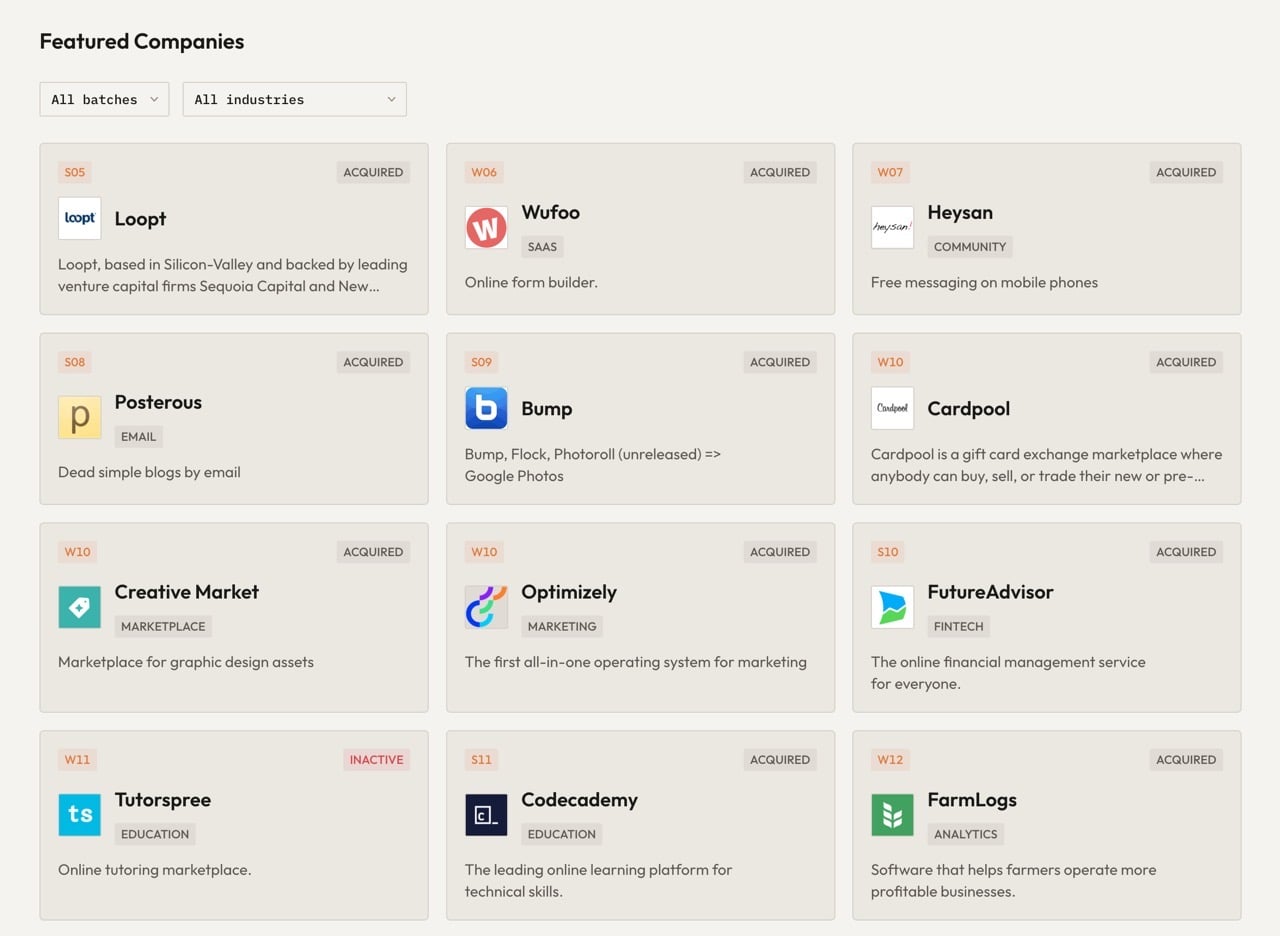Select the MARKETPLACE tag on Creative Market
Screen dimensions: 1280x936
pyautogui.click(x=163, y=626)
